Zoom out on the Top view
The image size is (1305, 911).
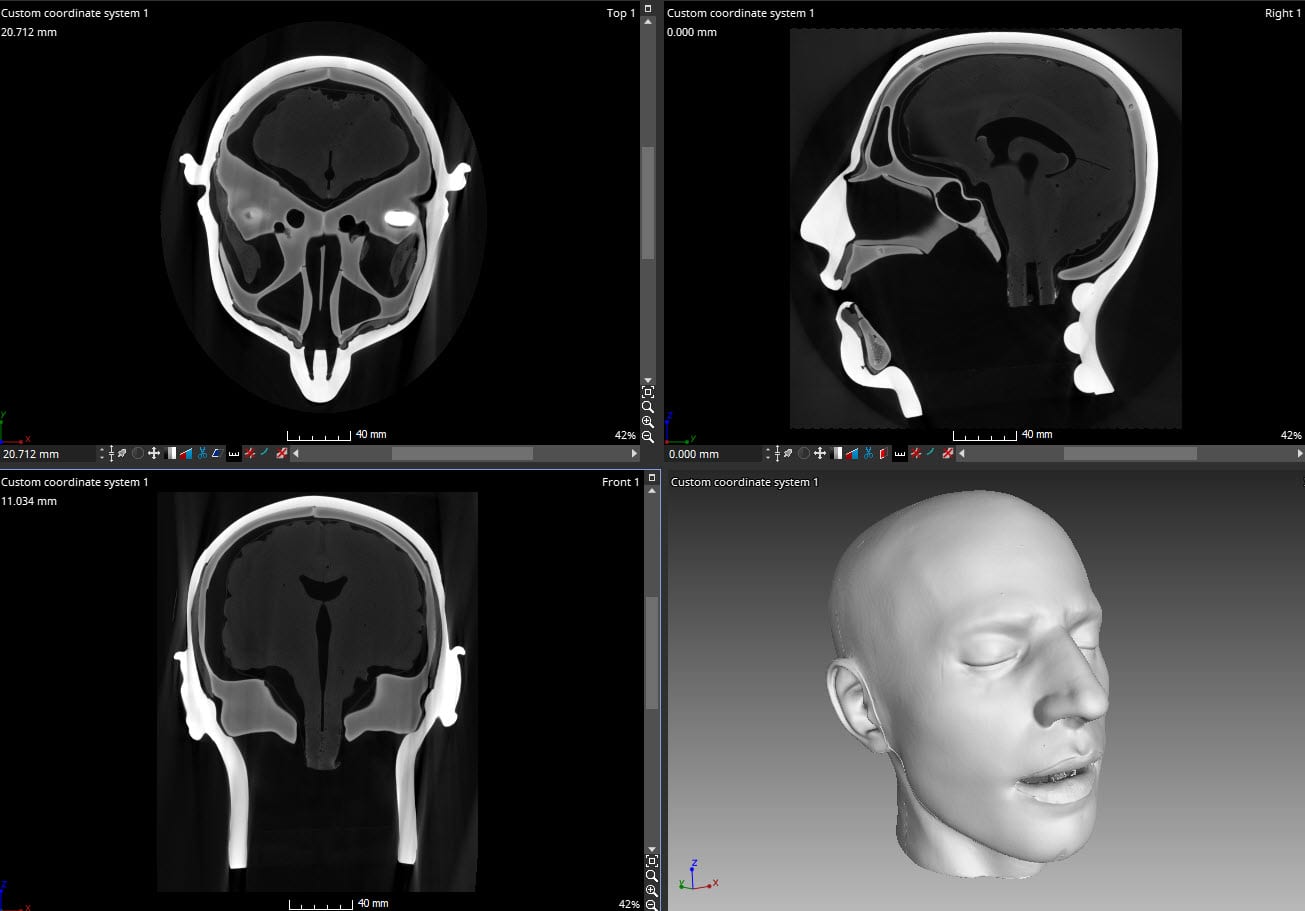click(648, 436)
